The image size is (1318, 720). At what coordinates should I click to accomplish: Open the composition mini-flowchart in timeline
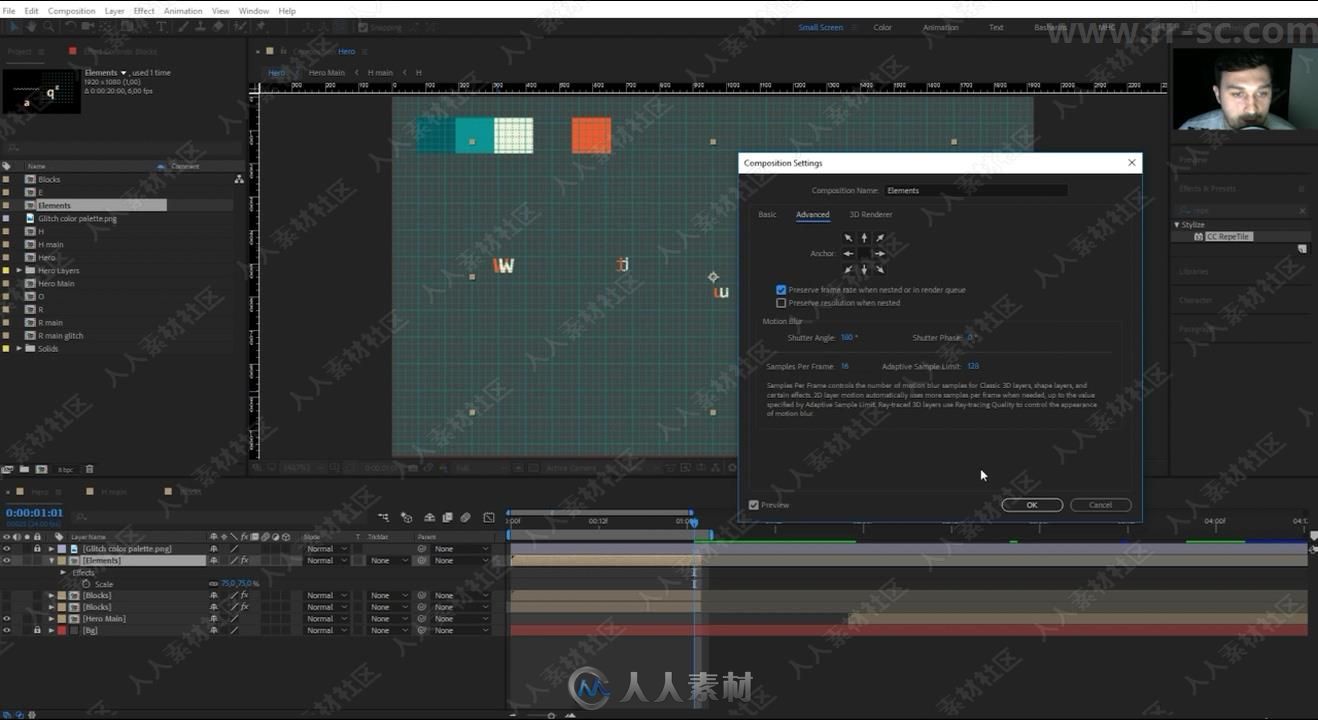pos(384,517)
